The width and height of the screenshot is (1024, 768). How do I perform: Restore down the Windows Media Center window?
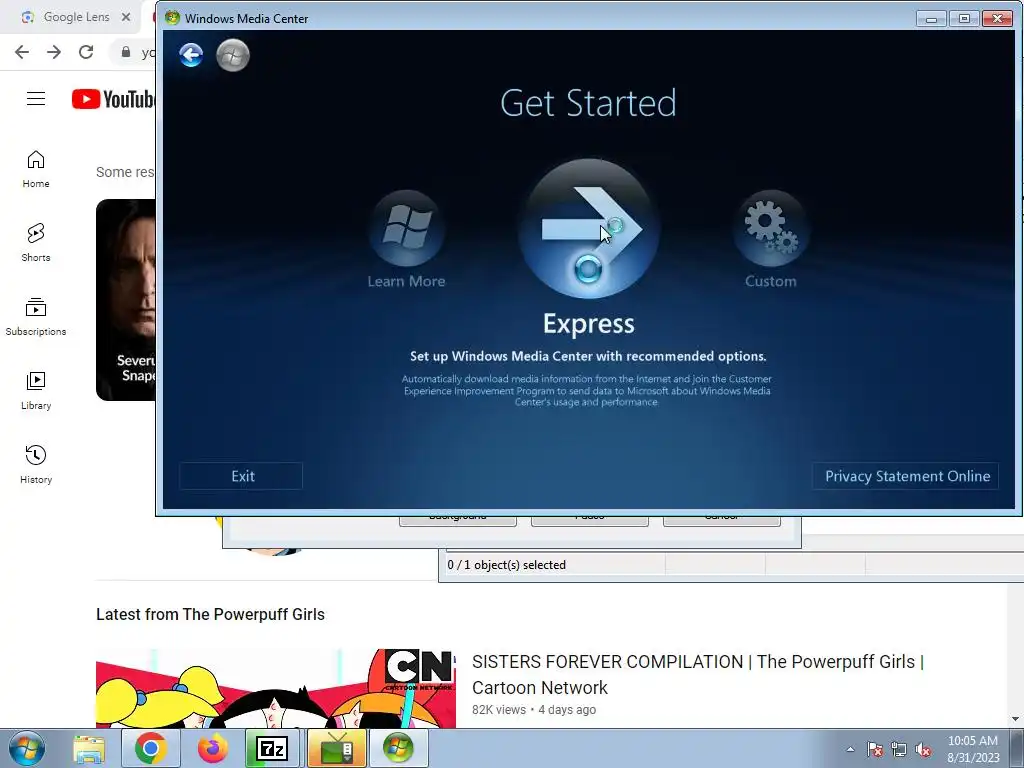(964, 18)
